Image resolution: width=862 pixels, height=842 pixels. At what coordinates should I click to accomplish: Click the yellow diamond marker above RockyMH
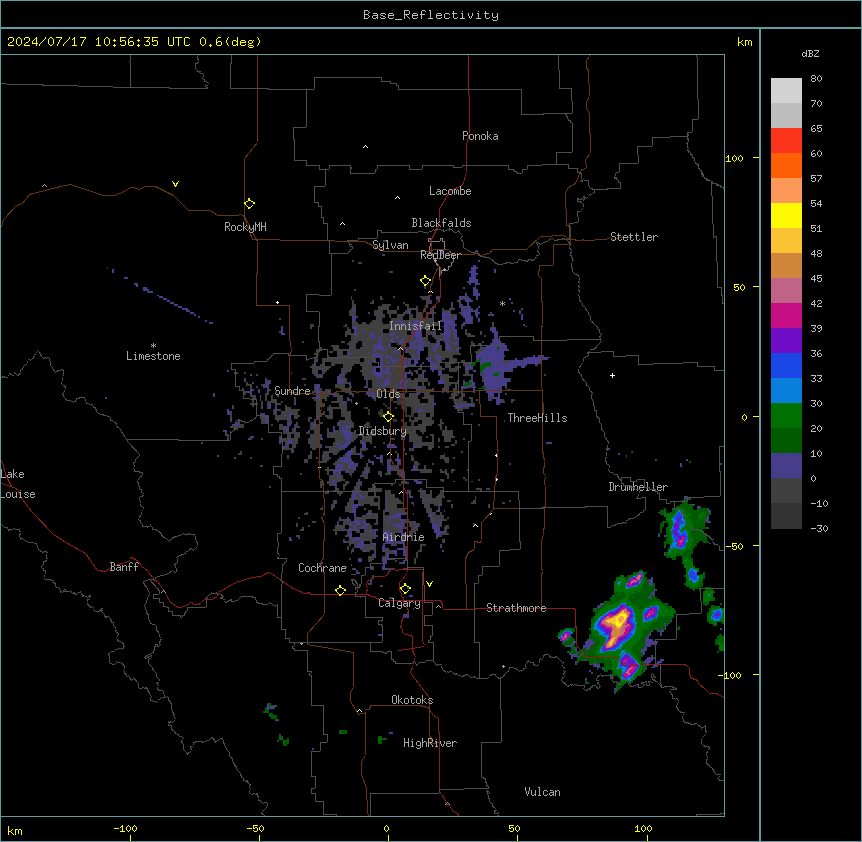pos(249,203)
